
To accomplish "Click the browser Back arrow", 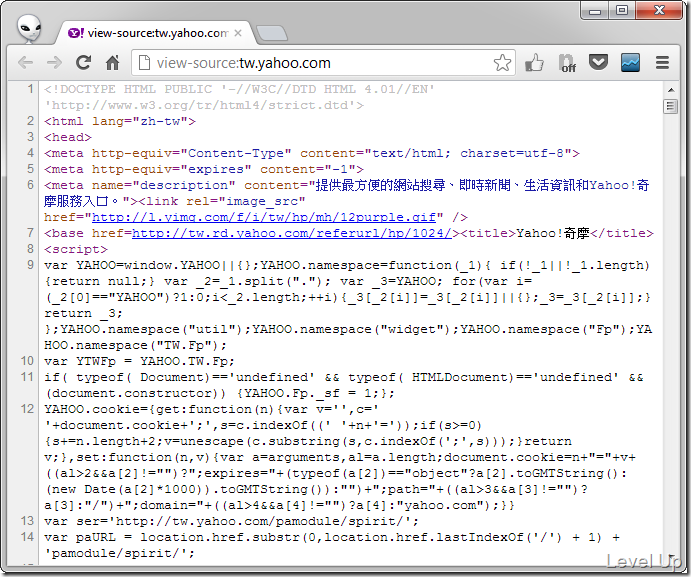I will coord(26,63).
